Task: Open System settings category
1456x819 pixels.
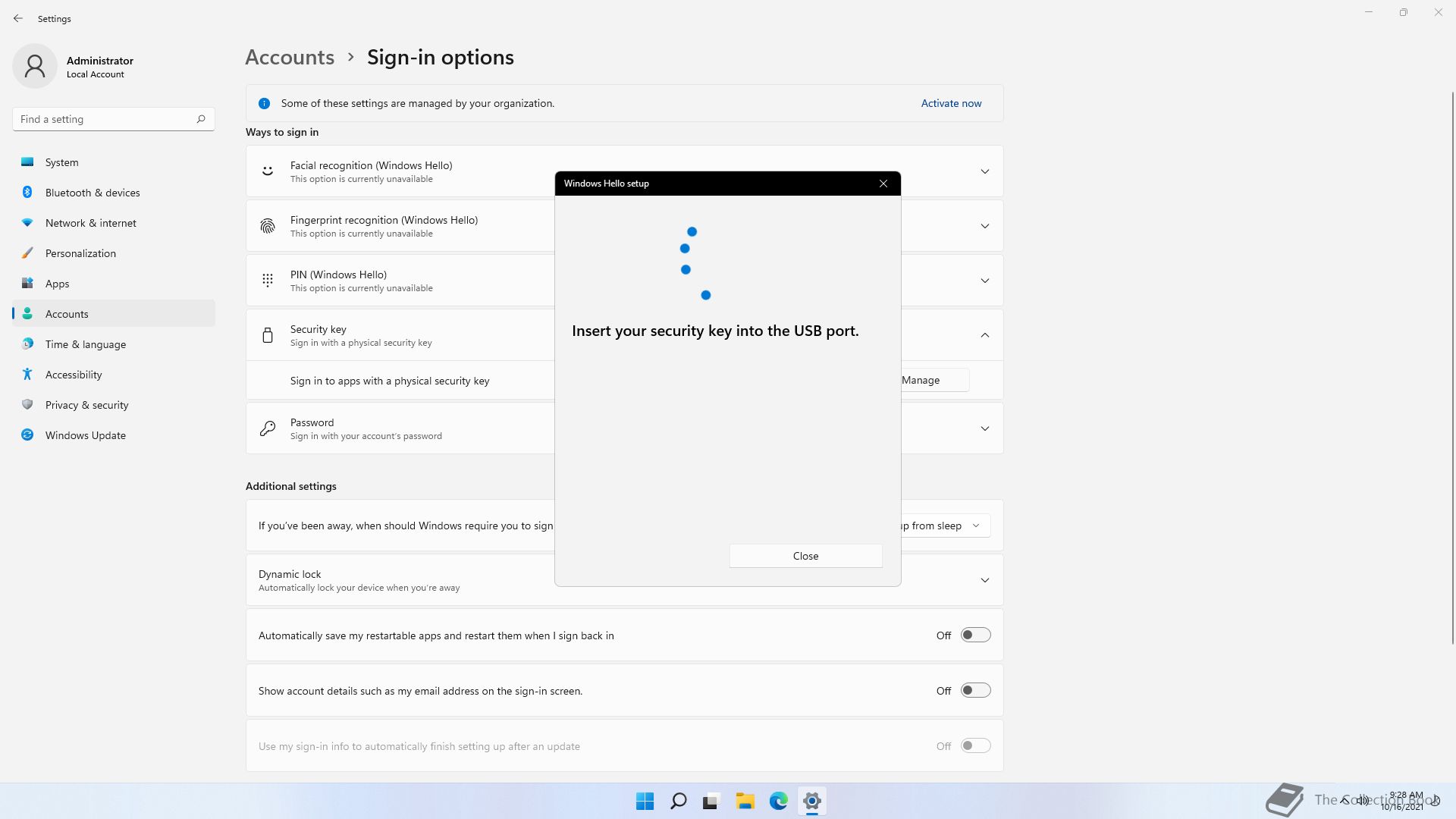Action: 114,162
